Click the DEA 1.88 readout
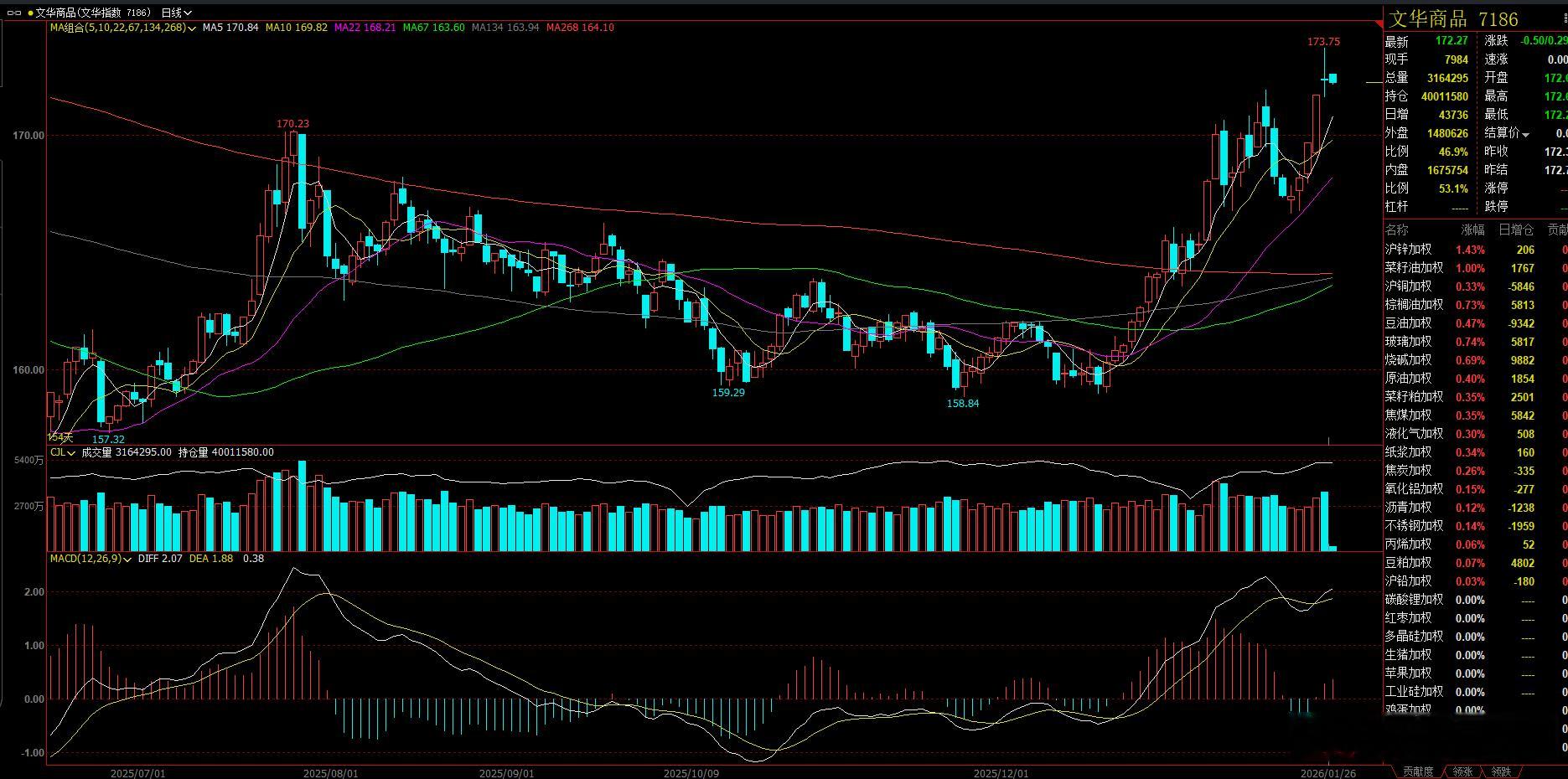Viewport: 1568px width, 779px height. [x=211, y=559]
